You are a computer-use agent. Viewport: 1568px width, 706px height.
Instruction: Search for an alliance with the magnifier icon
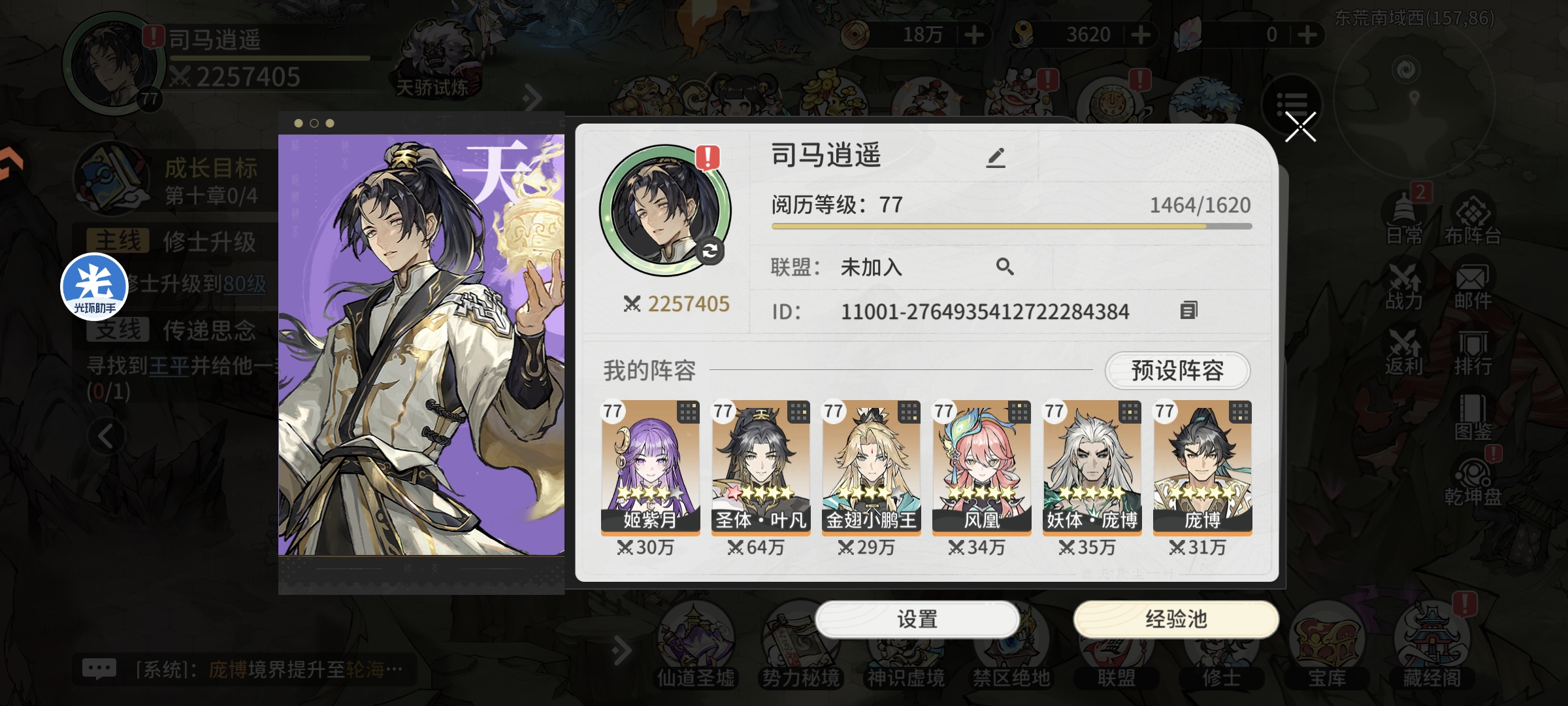click(x=1005, y=267)
